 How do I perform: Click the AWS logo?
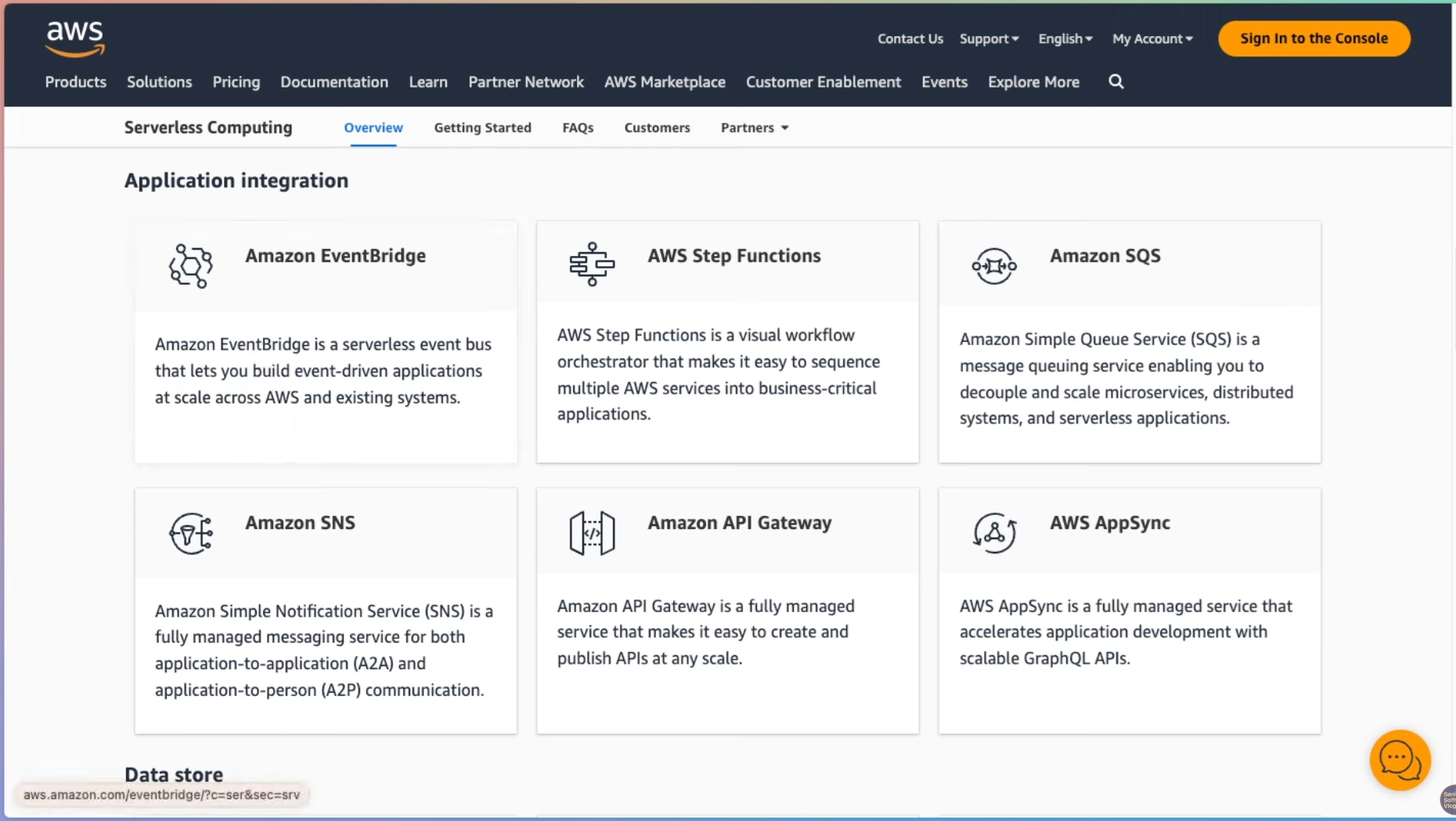(75, 38)
